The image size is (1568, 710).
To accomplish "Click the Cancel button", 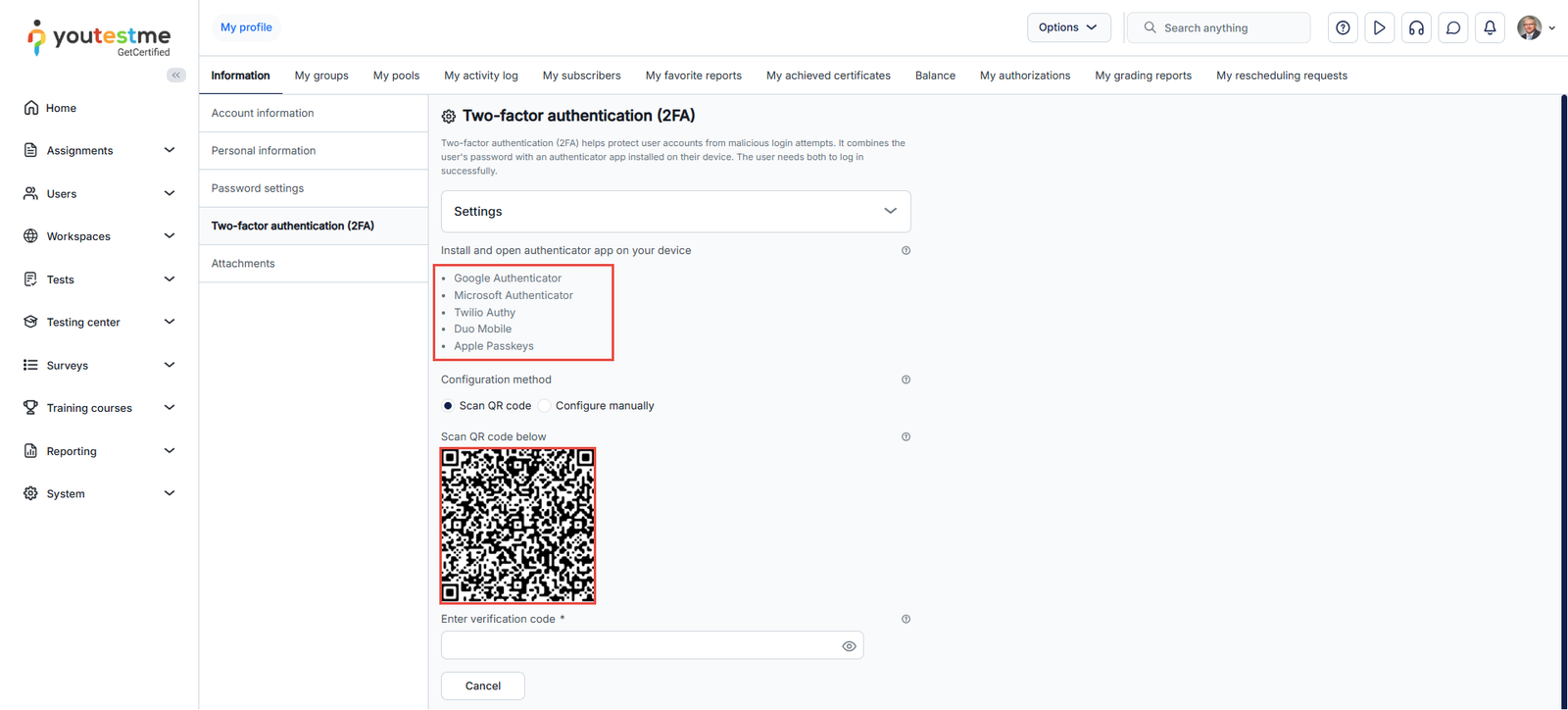I will pos(482,685).
